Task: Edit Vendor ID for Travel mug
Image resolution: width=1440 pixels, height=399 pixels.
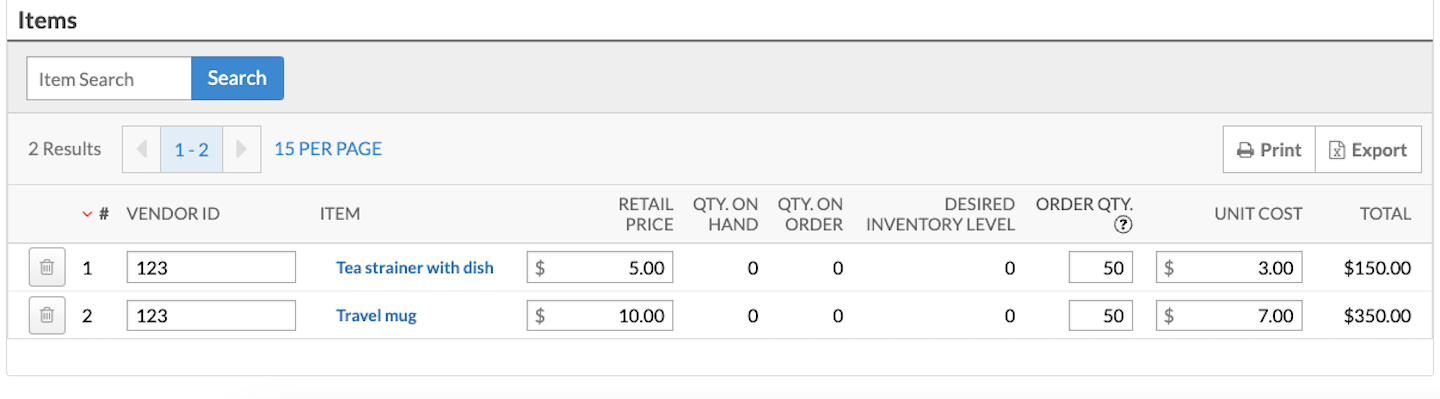Action: coord(211,316)
